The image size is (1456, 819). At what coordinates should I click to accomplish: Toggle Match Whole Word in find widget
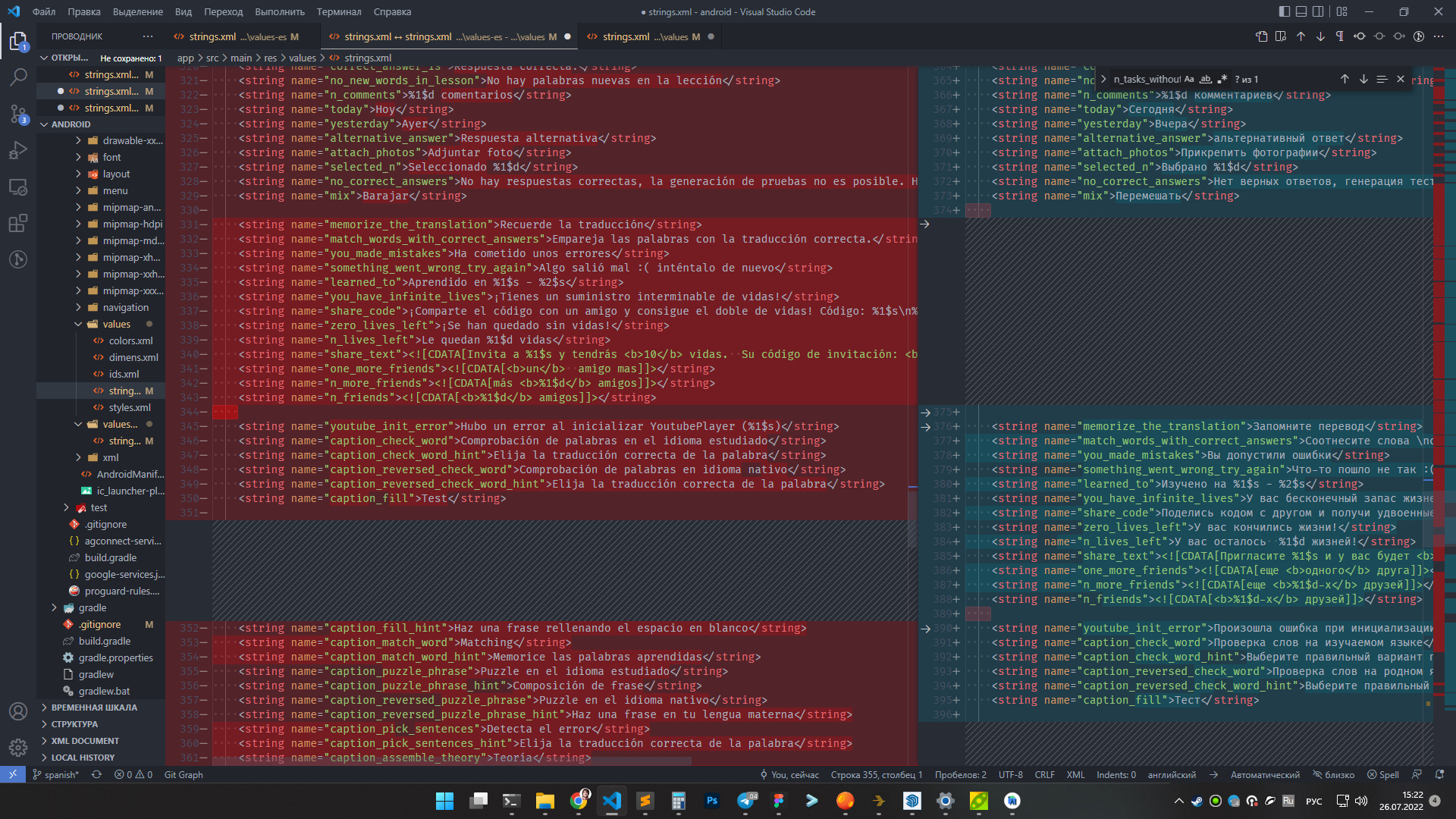(x=1206, y=79)
